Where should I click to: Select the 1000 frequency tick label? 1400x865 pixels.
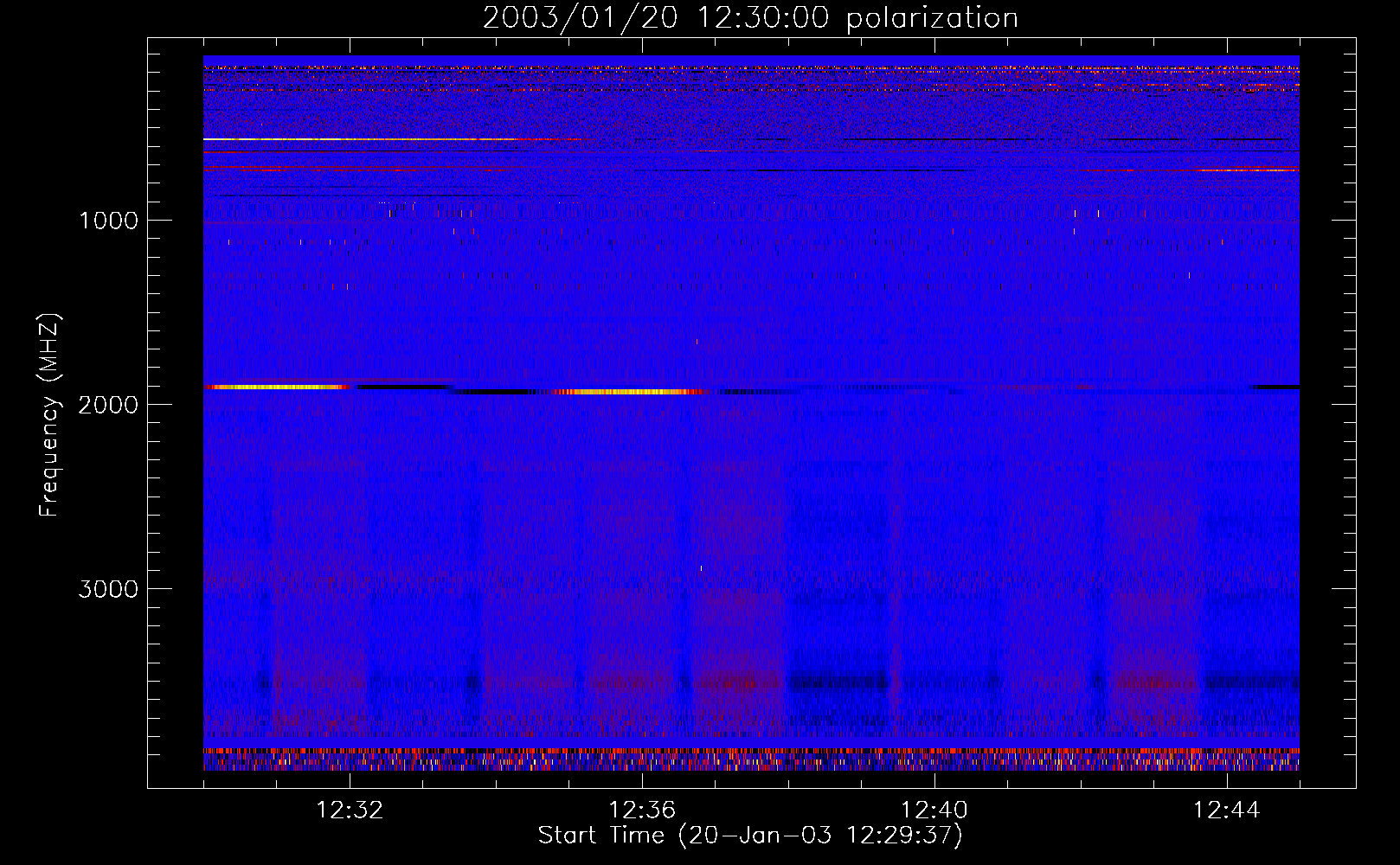click(108, 221)
